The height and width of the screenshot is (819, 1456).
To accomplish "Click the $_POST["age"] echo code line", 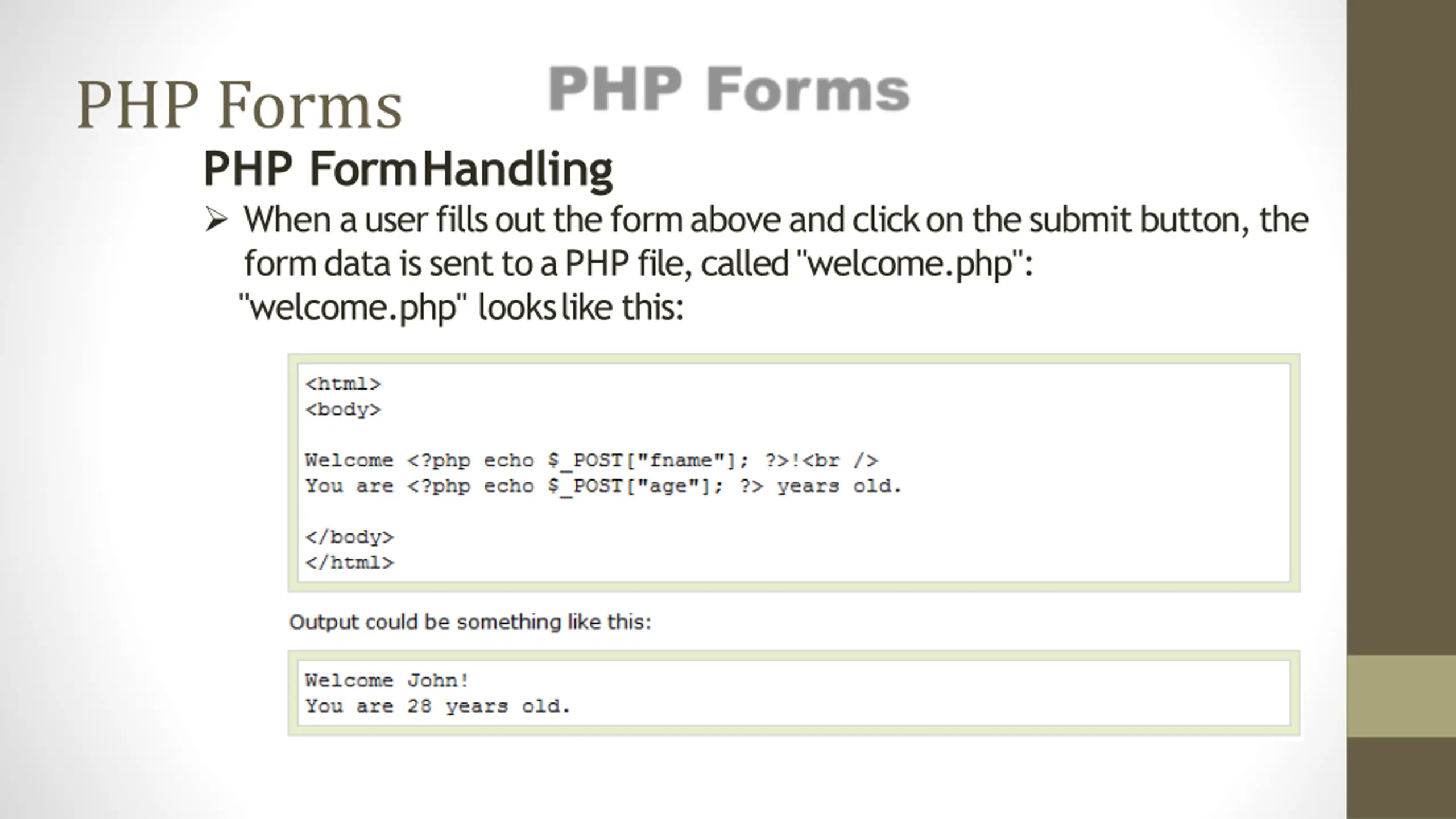I will click(x=603, y=486).
